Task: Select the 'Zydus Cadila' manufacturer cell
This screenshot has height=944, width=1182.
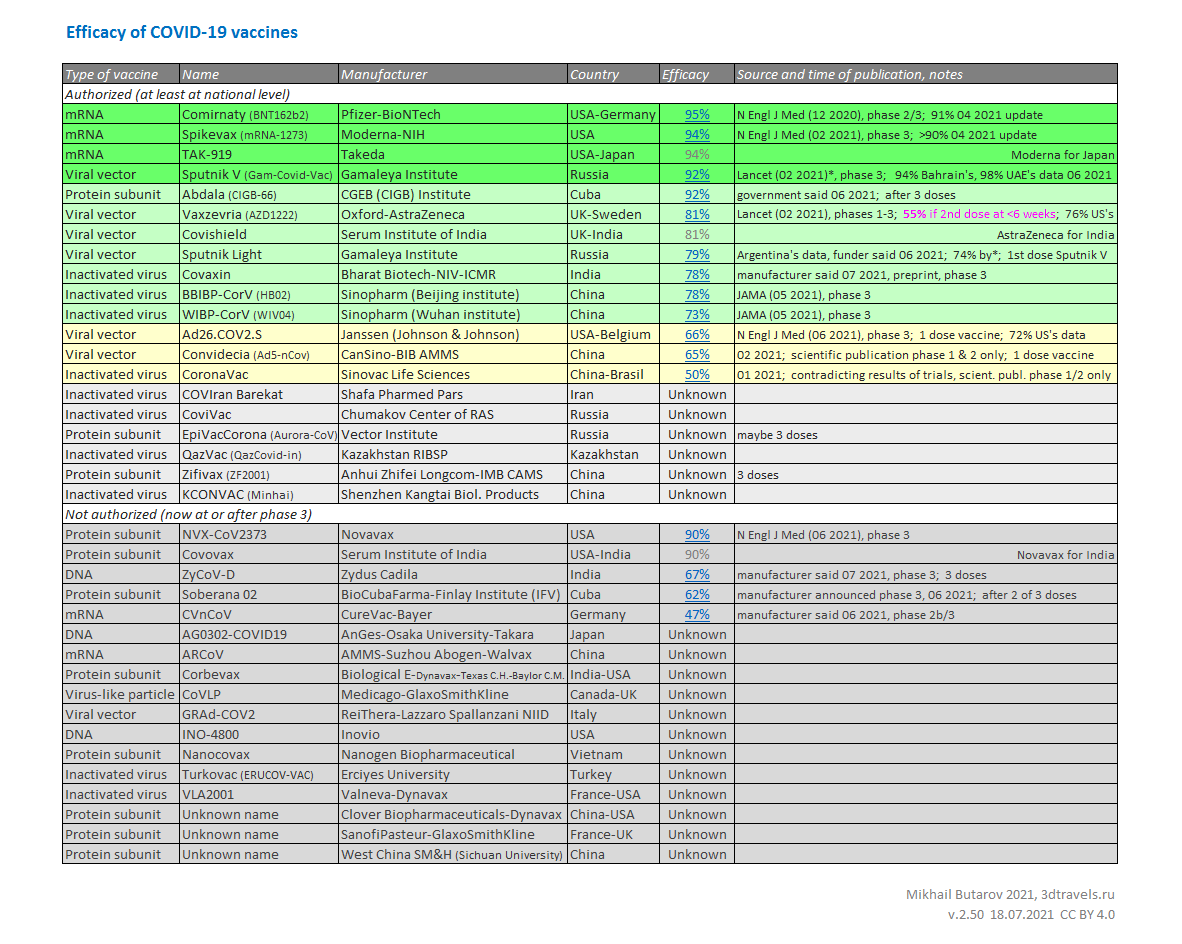Action: [x=452, y=575]
